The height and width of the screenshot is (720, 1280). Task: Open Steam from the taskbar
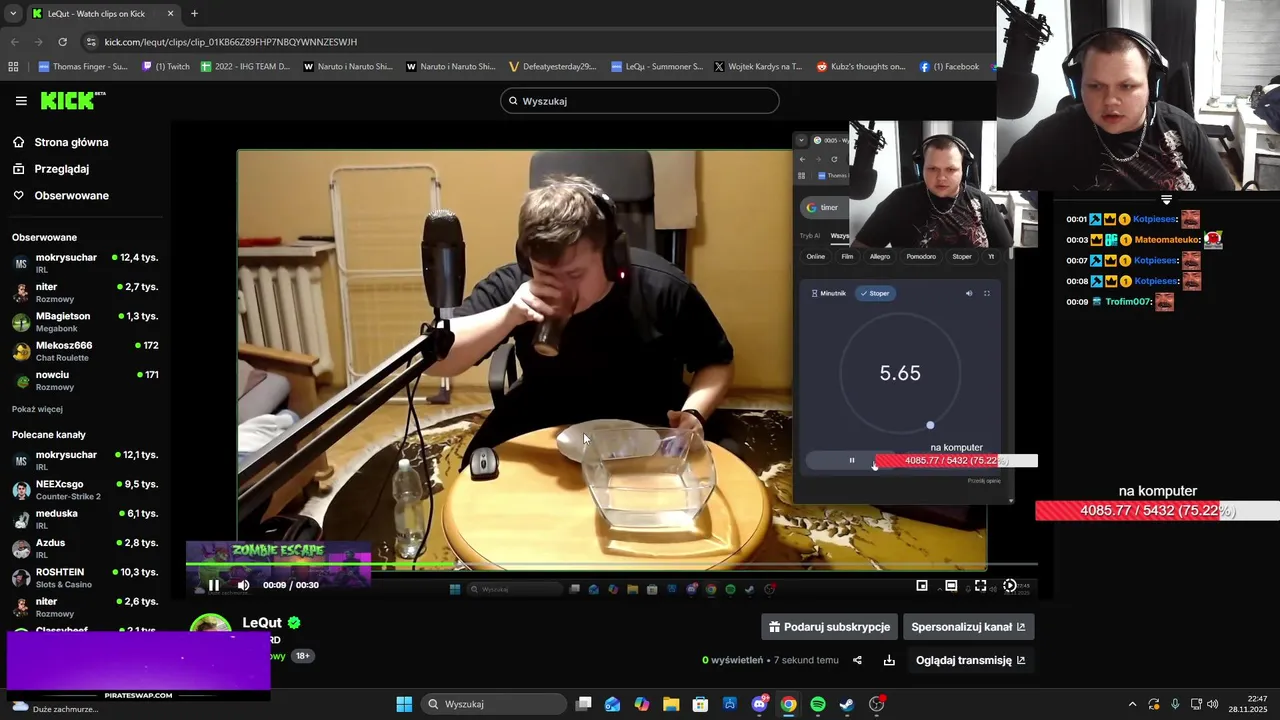pyautogui.click(x=847, y=704)
